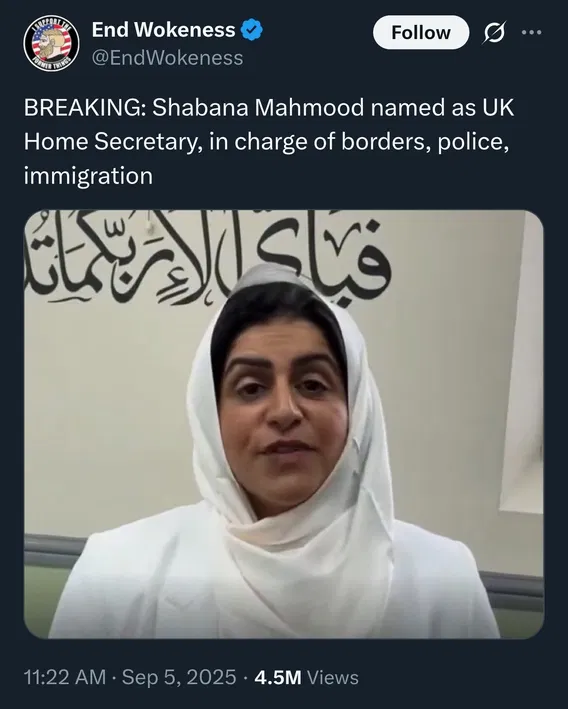568x709 pixels.
Task: Select the word BREAKING in the post
Action: coord(82,108)
